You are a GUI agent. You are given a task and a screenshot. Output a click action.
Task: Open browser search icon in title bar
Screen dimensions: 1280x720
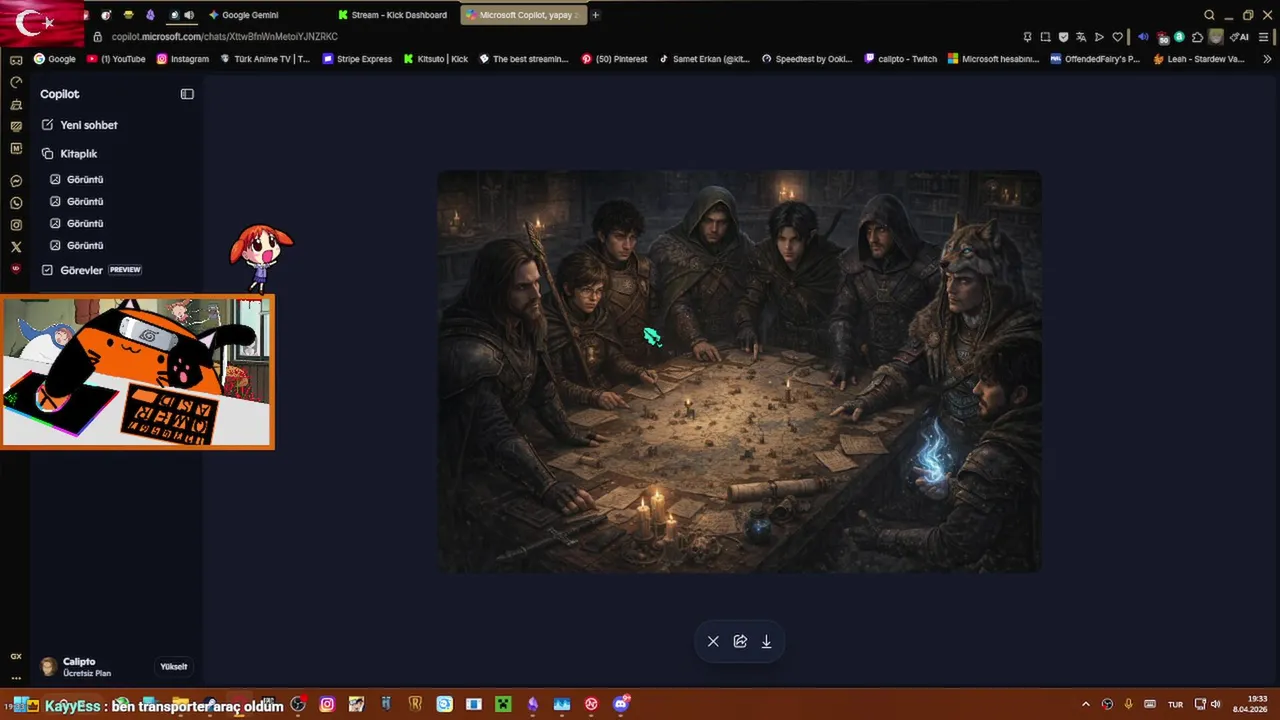pyautogui.click(x=1209, y=15)
